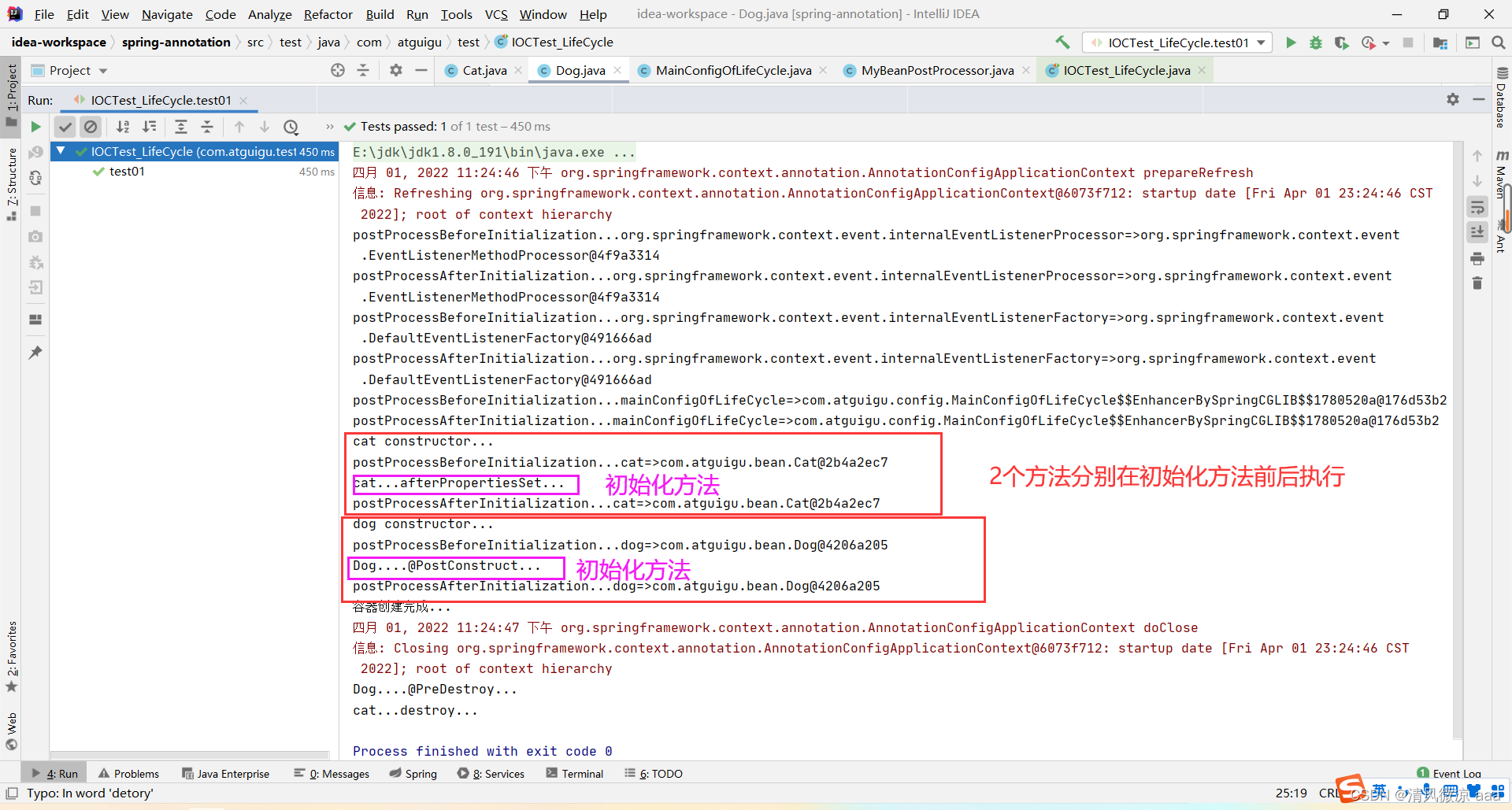The width and height of the screenshot is (1512, 810).
Task: Collapse all test nodes icon
Action: (x=206, y=127)
